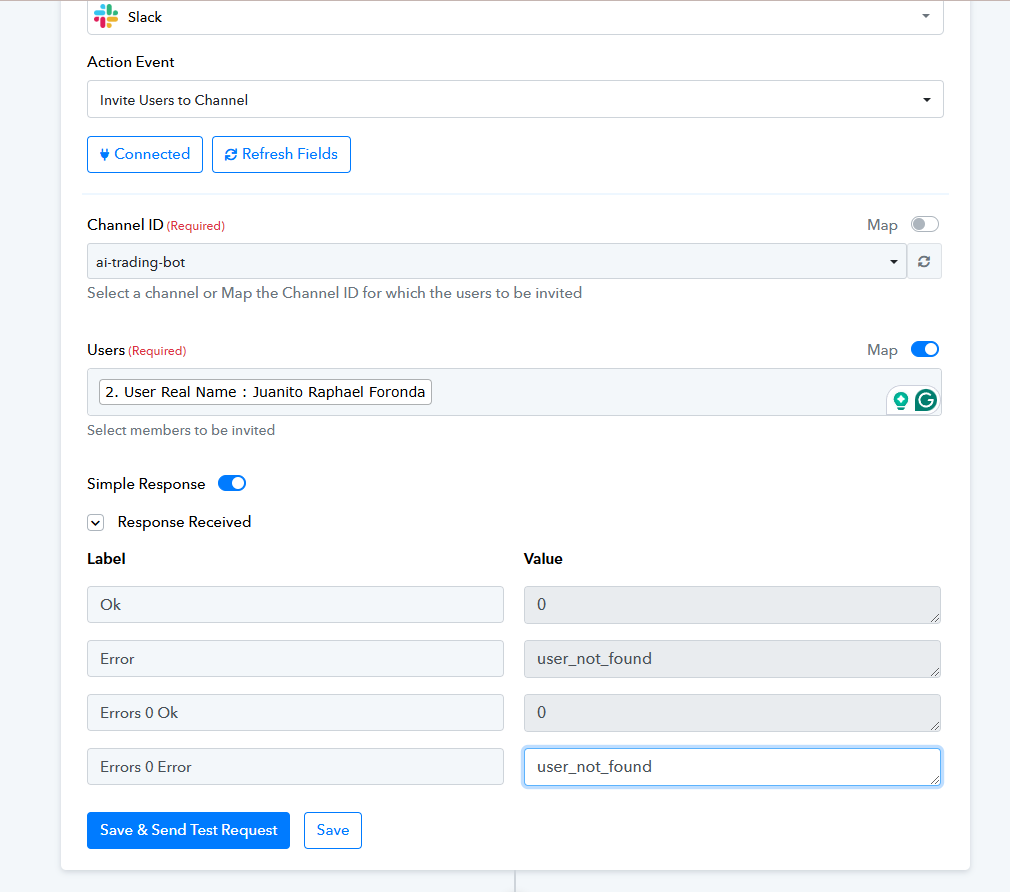Screen dimensions: 1010x892
Task: Select the User Real Name mapped tag
Action: tap(265, 392)
